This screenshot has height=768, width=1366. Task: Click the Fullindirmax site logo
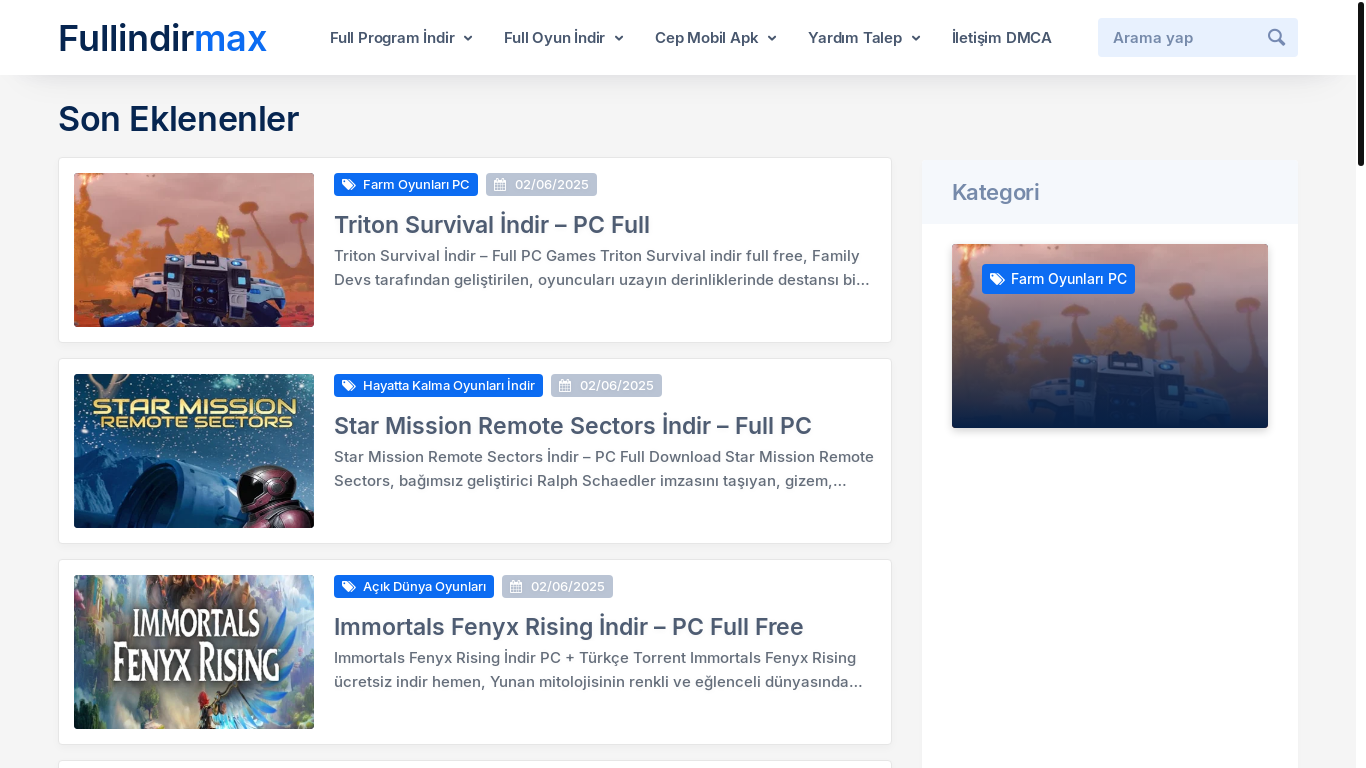pos(162,38)
